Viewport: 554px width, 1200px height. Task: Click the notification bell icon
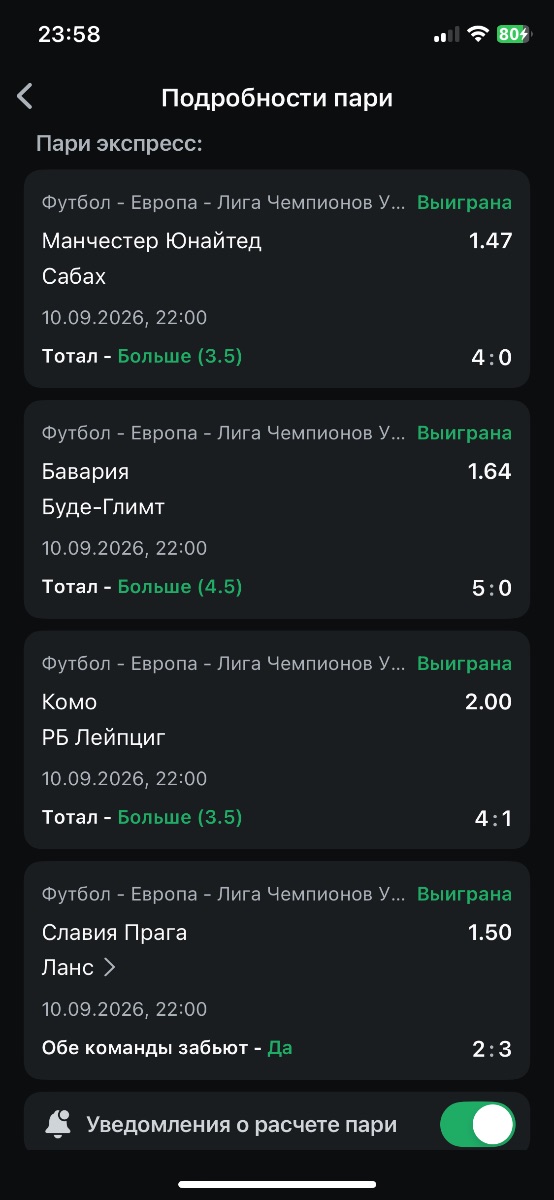click(58, 1124)
